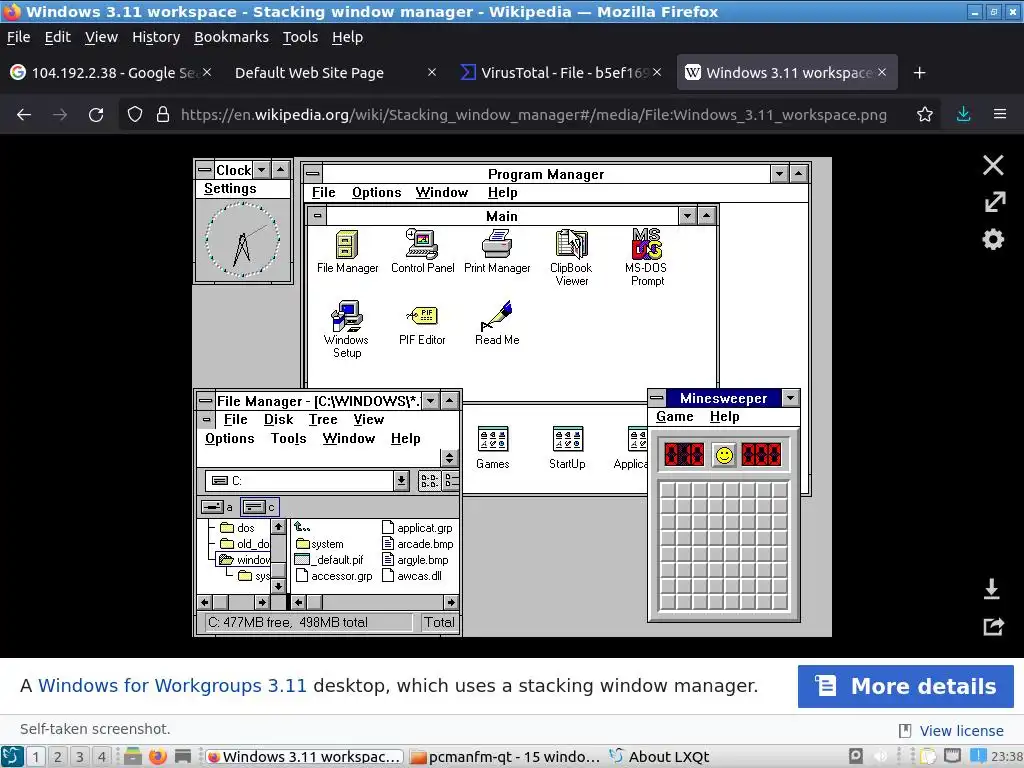Click the show desktop panel icon
Viewport: 1024px width, 768px height.
[183, 756]
